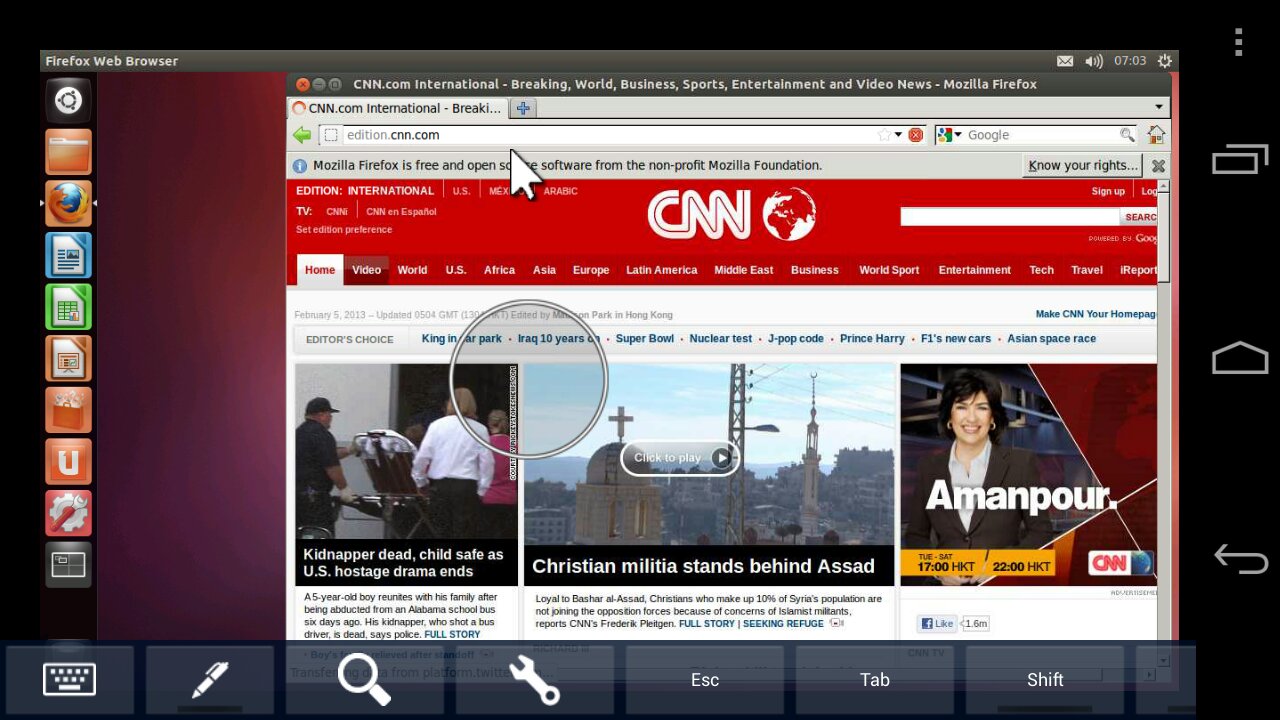Click Set edition preference link
Viewport: 1280px width, 720px height.
pyautogui.click(x=344, y=230)
